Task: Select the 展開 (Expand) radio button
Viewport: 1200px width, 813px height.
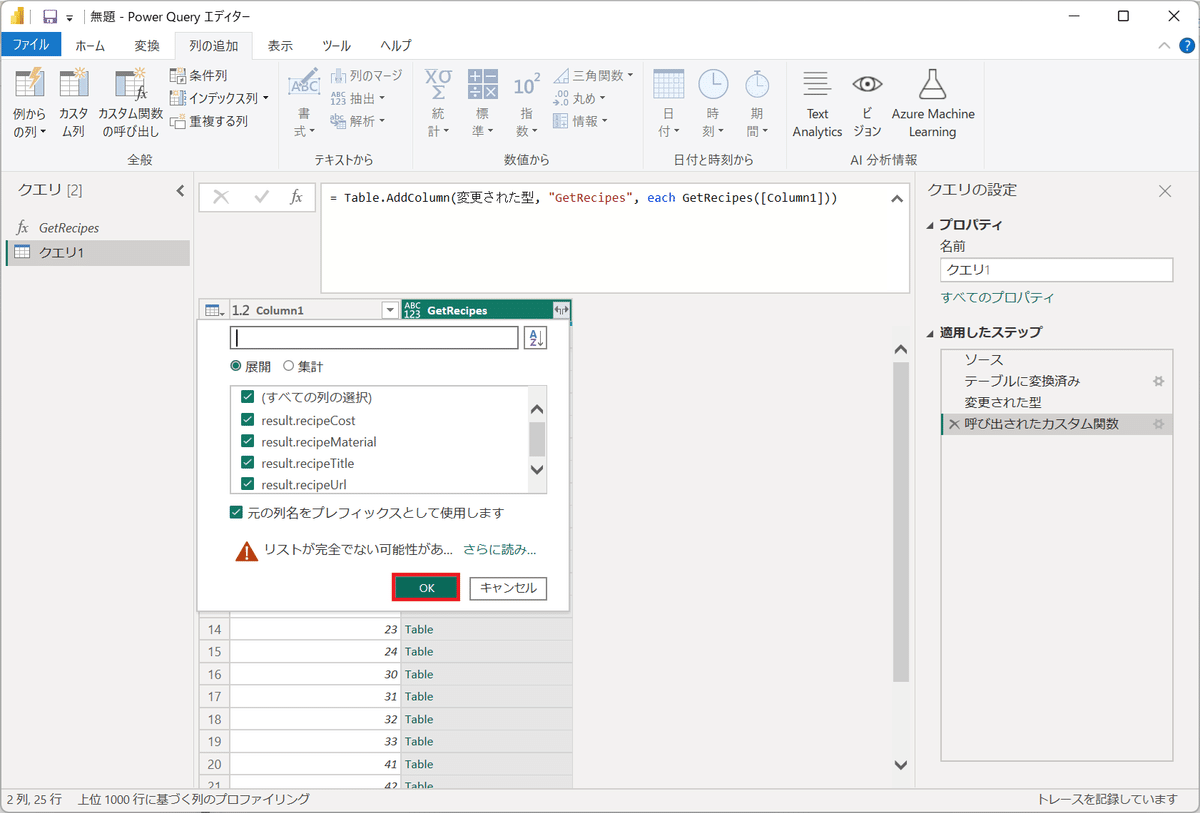Action: [x=236, y=367]
